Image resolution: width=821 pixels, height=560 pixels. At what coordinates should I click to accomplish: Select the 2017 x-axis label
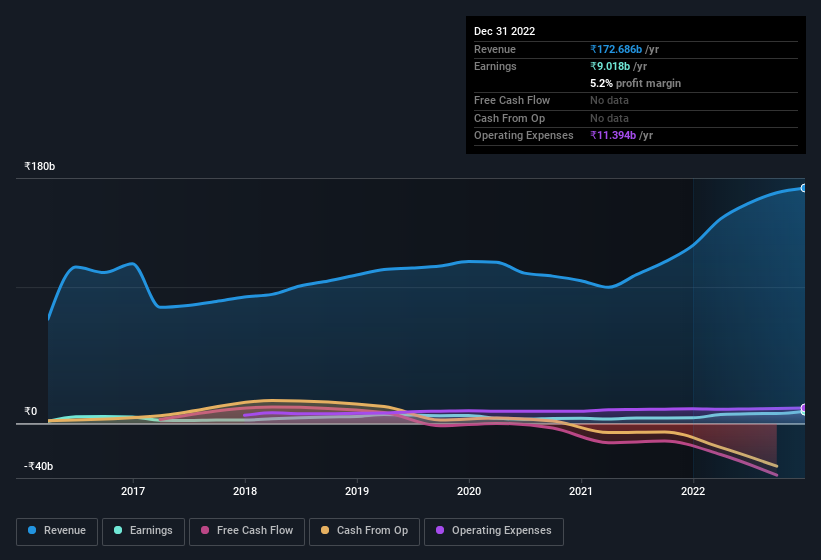[x=133, y=491]
